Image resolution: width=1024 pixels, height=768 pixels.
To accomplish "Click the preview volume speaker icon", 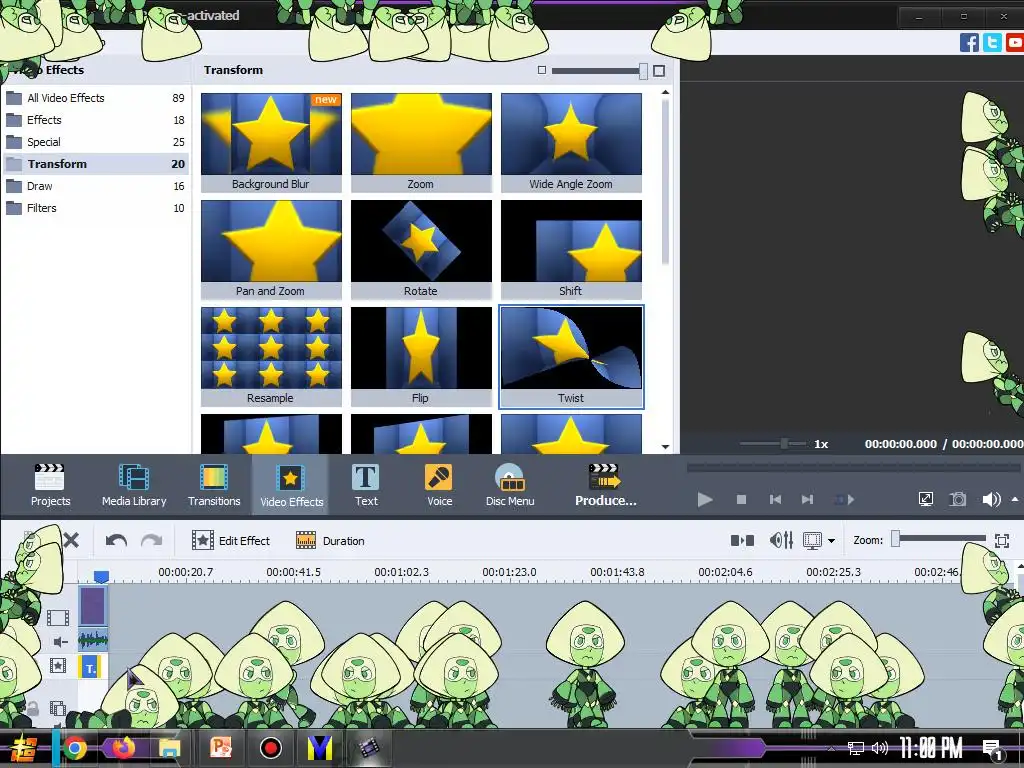I will click(991, 500).
